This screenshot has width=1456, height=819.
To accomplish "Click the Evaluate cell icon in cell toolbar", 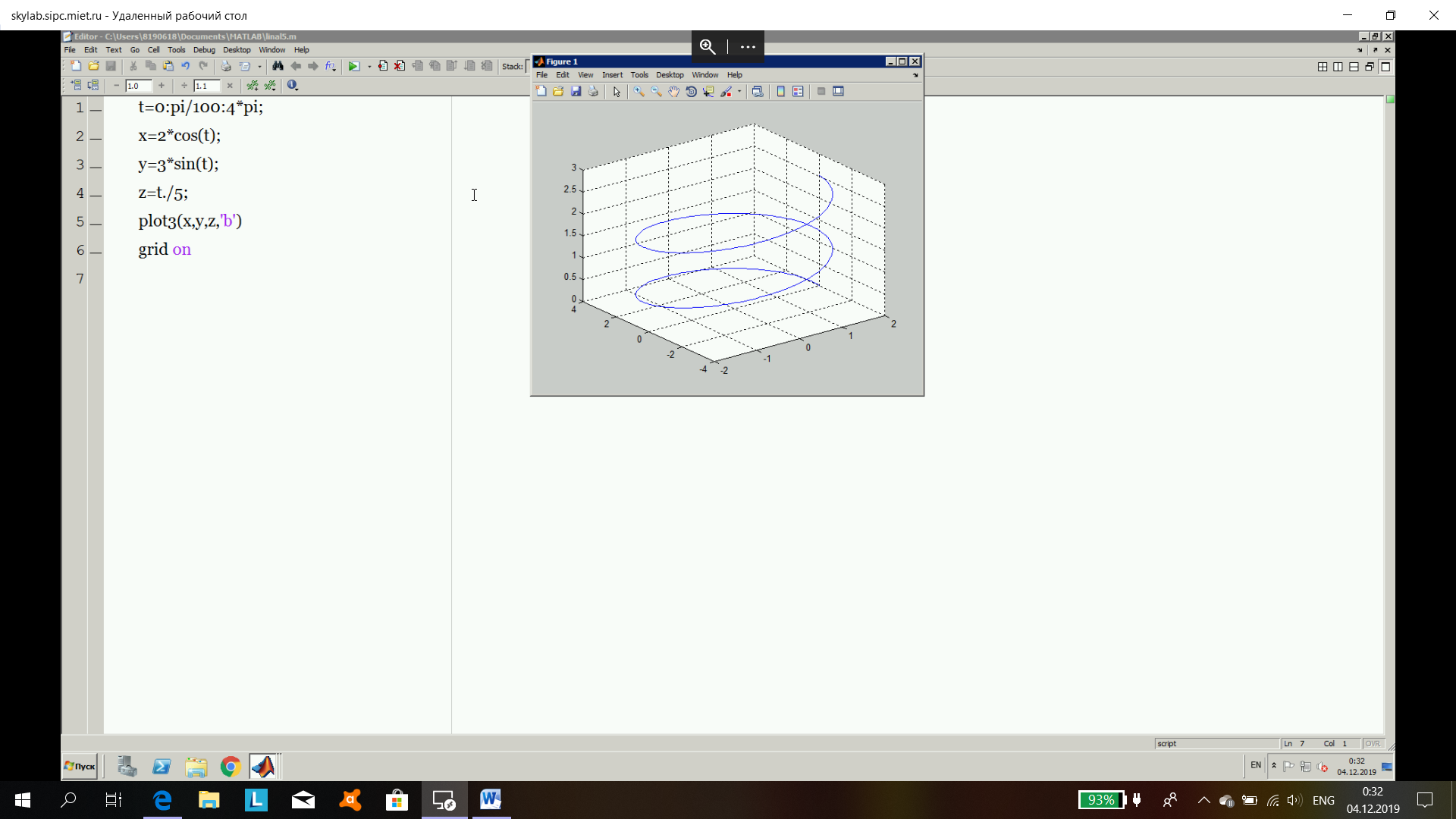I will (76, 86).
